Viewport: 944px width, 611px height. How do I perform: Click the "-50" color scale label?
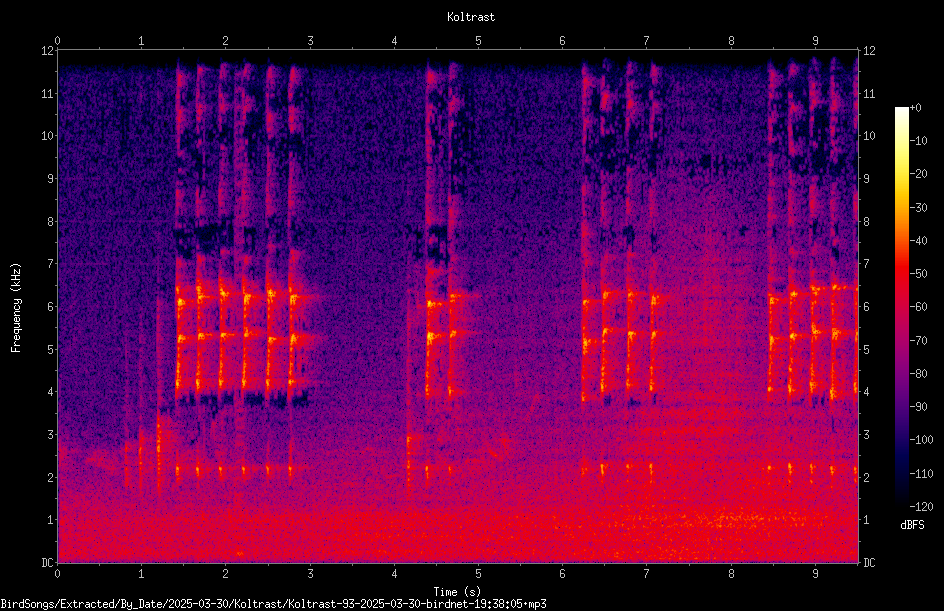click(x=918, y=273)
